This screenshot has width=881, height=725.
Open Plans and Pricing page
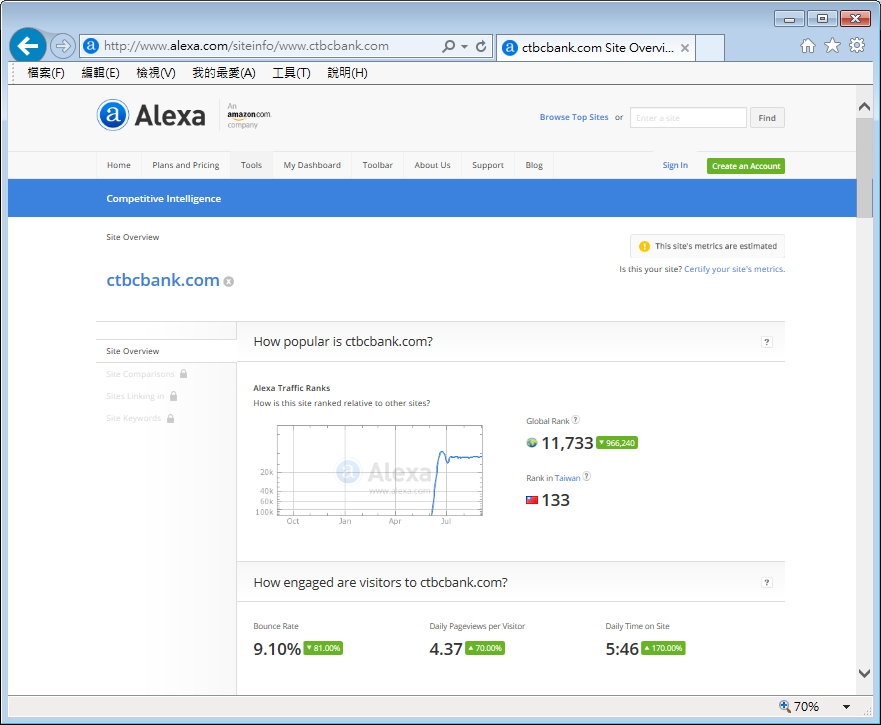pyautogui.click(x=185, y=165)
